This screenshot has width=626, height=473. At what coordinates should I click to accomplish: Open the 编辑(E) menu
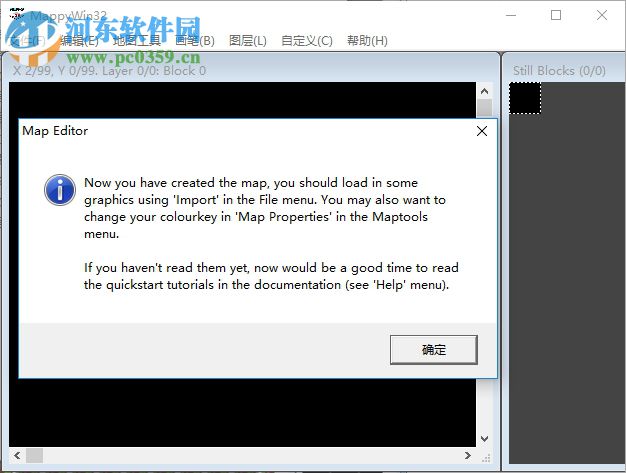pos(79,40)
